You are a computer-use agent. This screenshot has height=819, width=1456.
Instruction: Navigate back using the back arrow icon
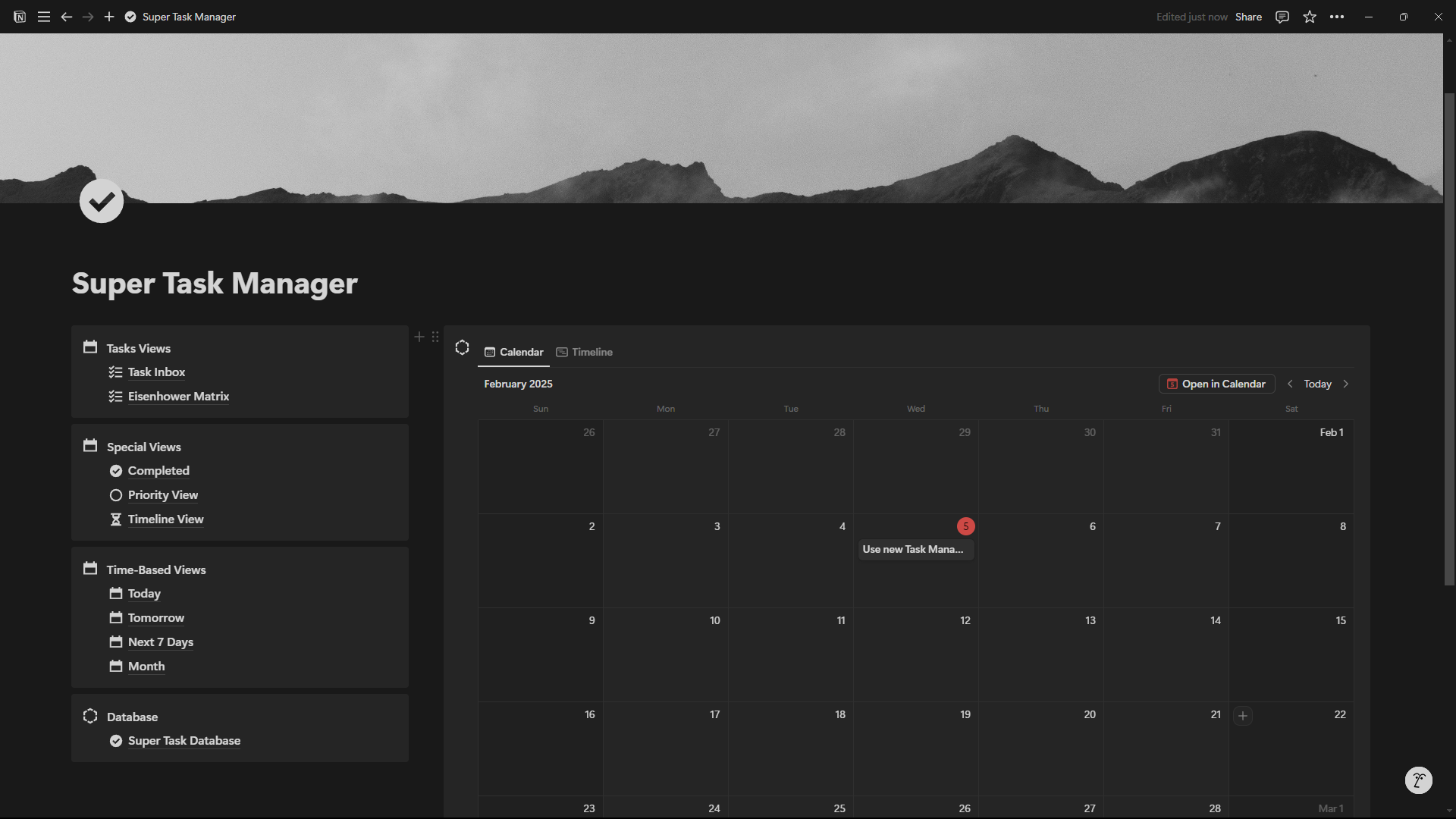click(67, 16)
